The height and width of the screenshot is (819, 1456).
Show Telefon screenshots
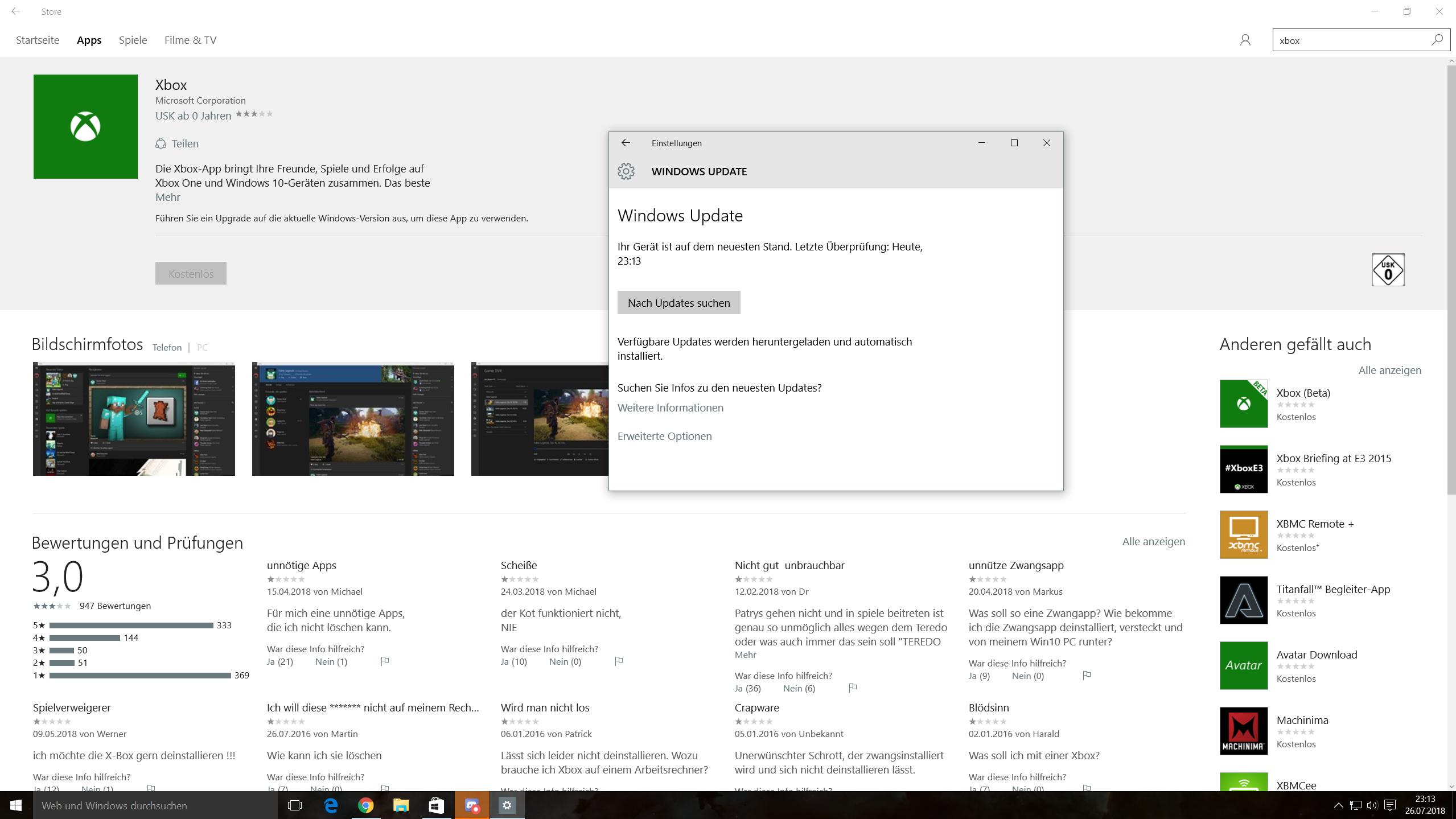pos(167,347)
